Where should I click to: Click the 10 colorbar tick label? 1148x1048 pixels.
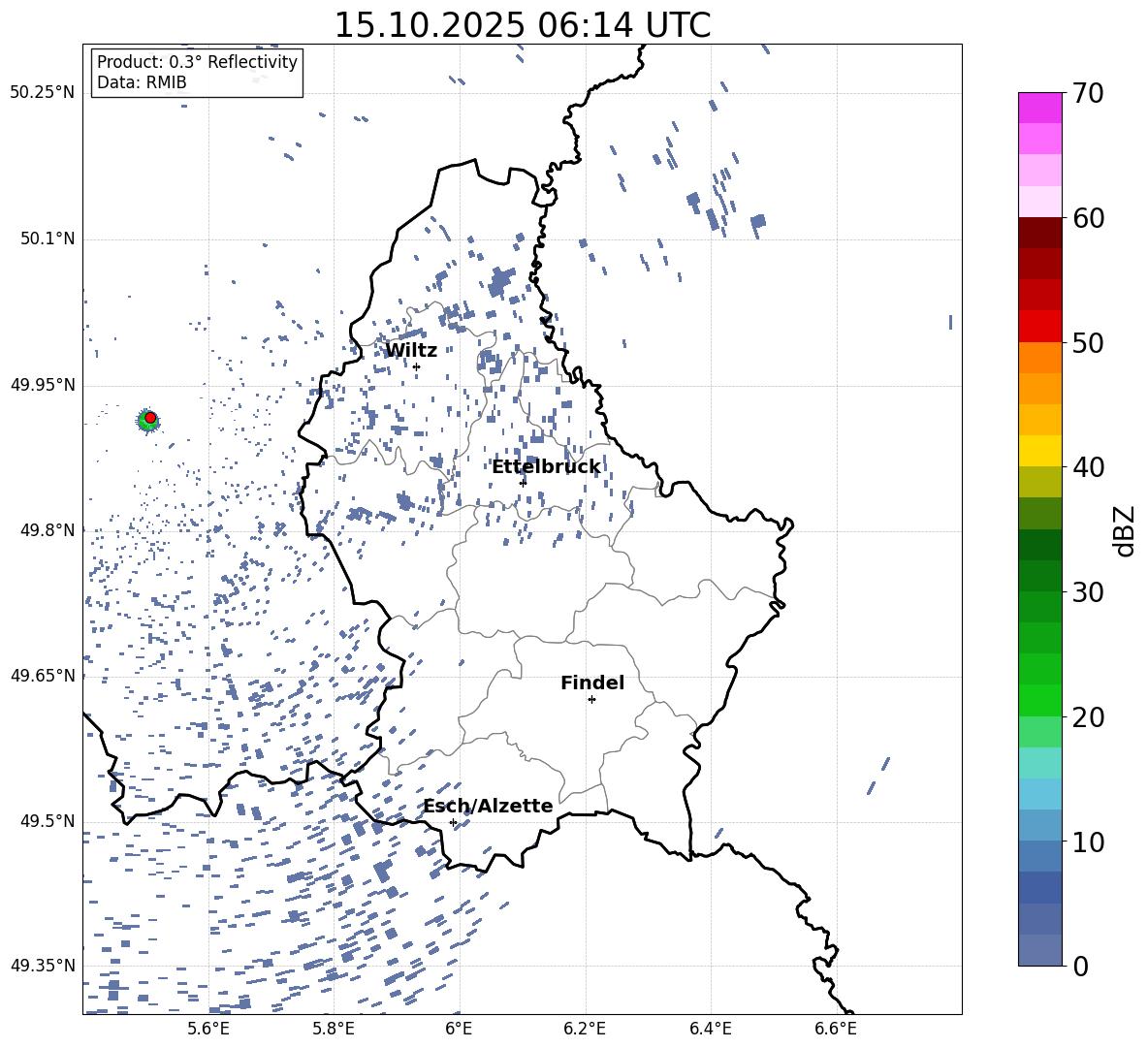click(1088, 842)
